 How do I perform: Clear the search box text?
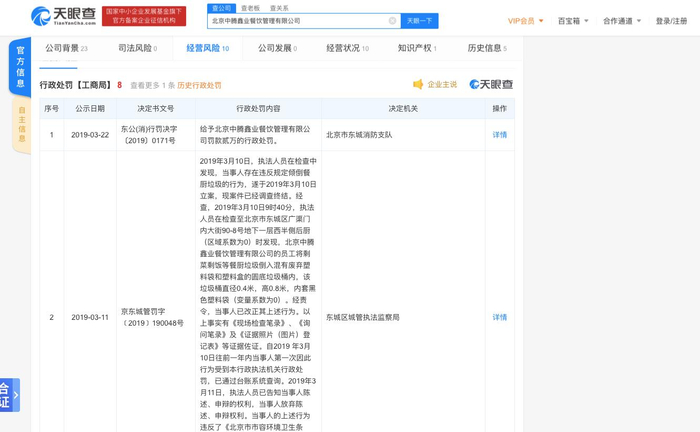392,21
